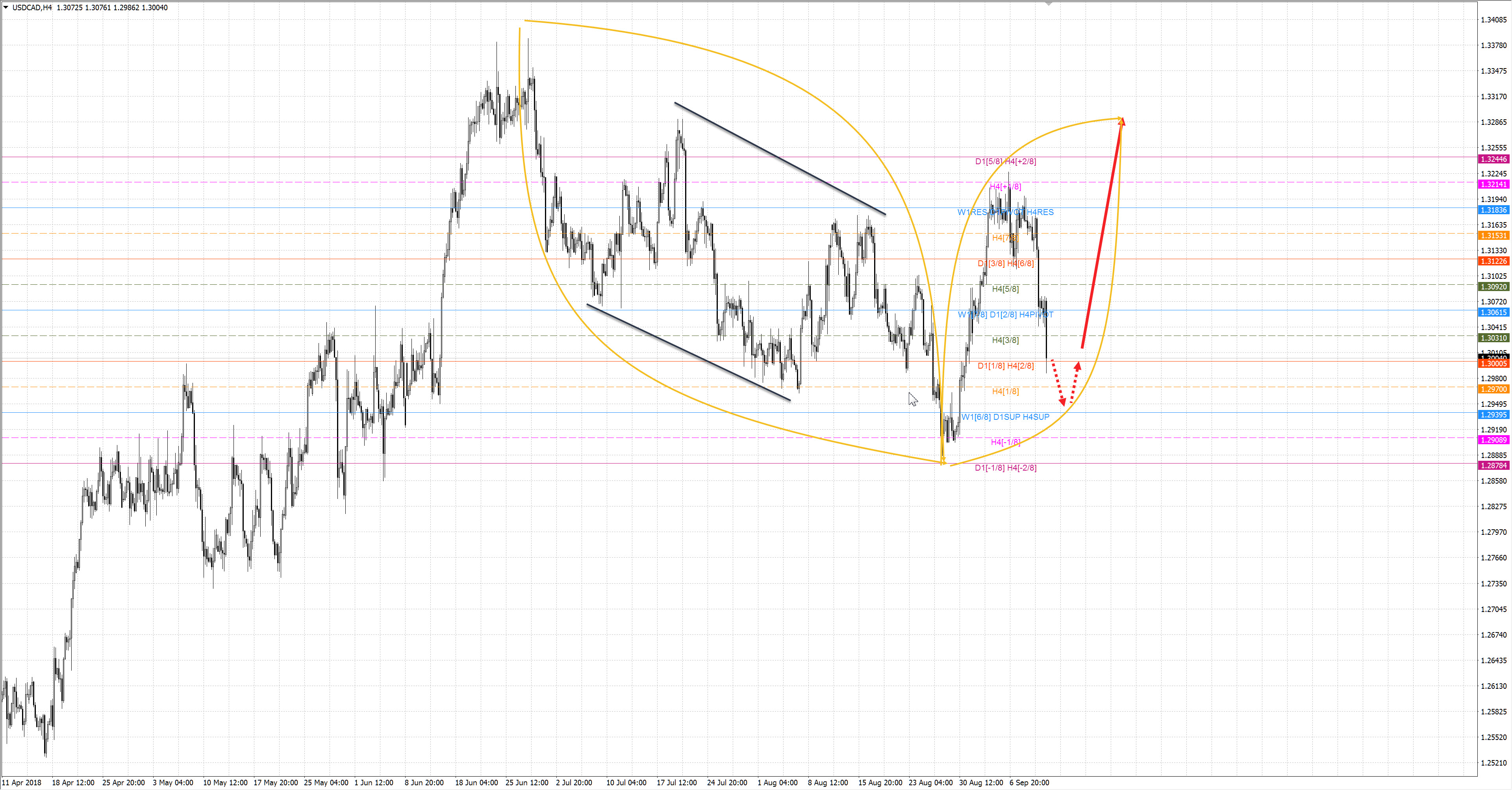Screen dimensions: 1512x790
Task: Click the 18 Jun 04:00 date on time axis
Action: (x=476, y=783)
